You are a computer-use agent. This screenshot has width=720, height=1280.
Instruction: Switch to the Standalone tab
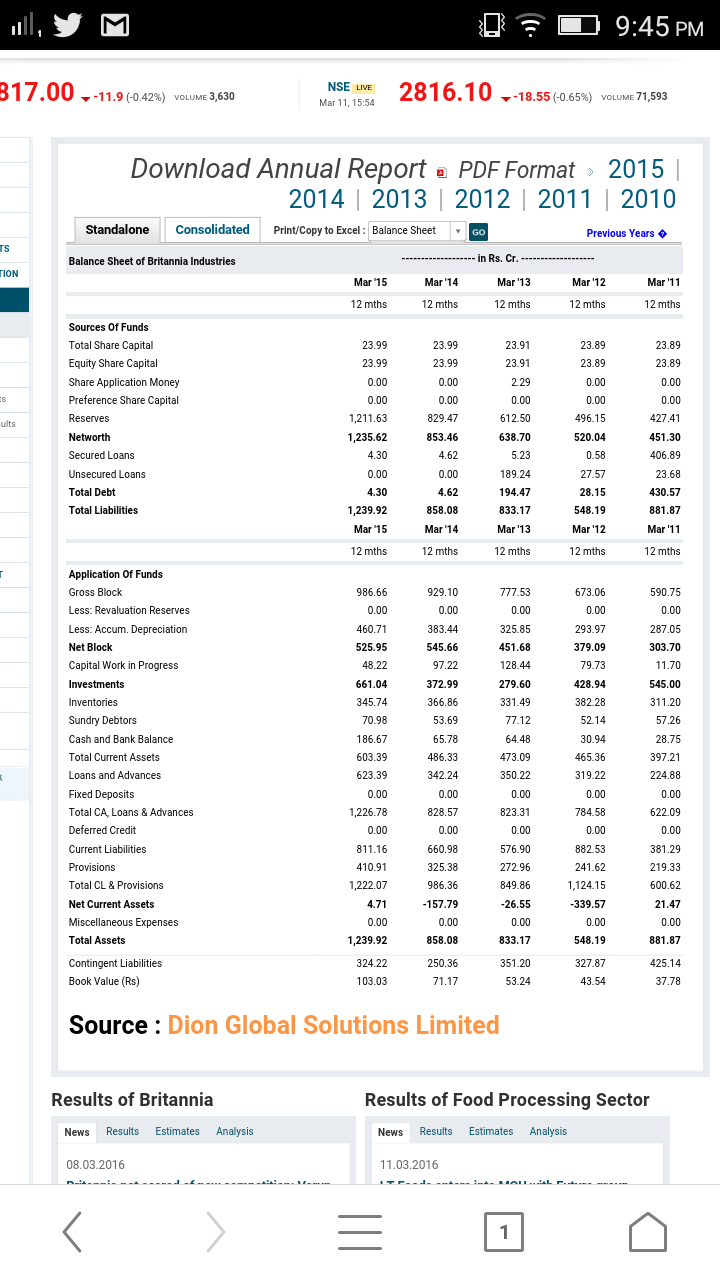click(117, 230)
